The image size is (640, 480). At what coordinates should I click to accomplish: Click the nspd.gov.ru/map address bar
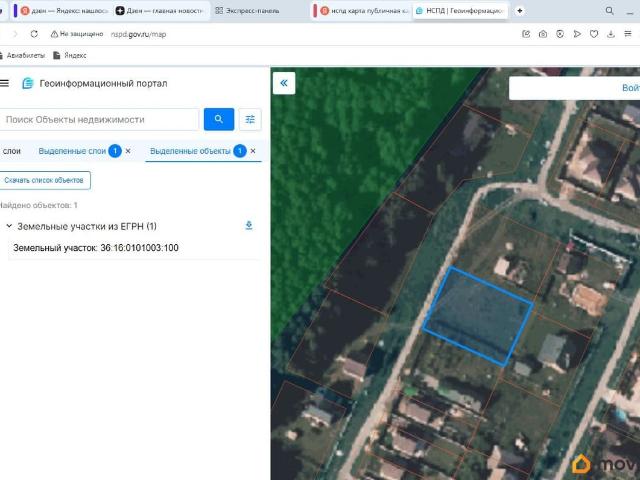(138, 34)
